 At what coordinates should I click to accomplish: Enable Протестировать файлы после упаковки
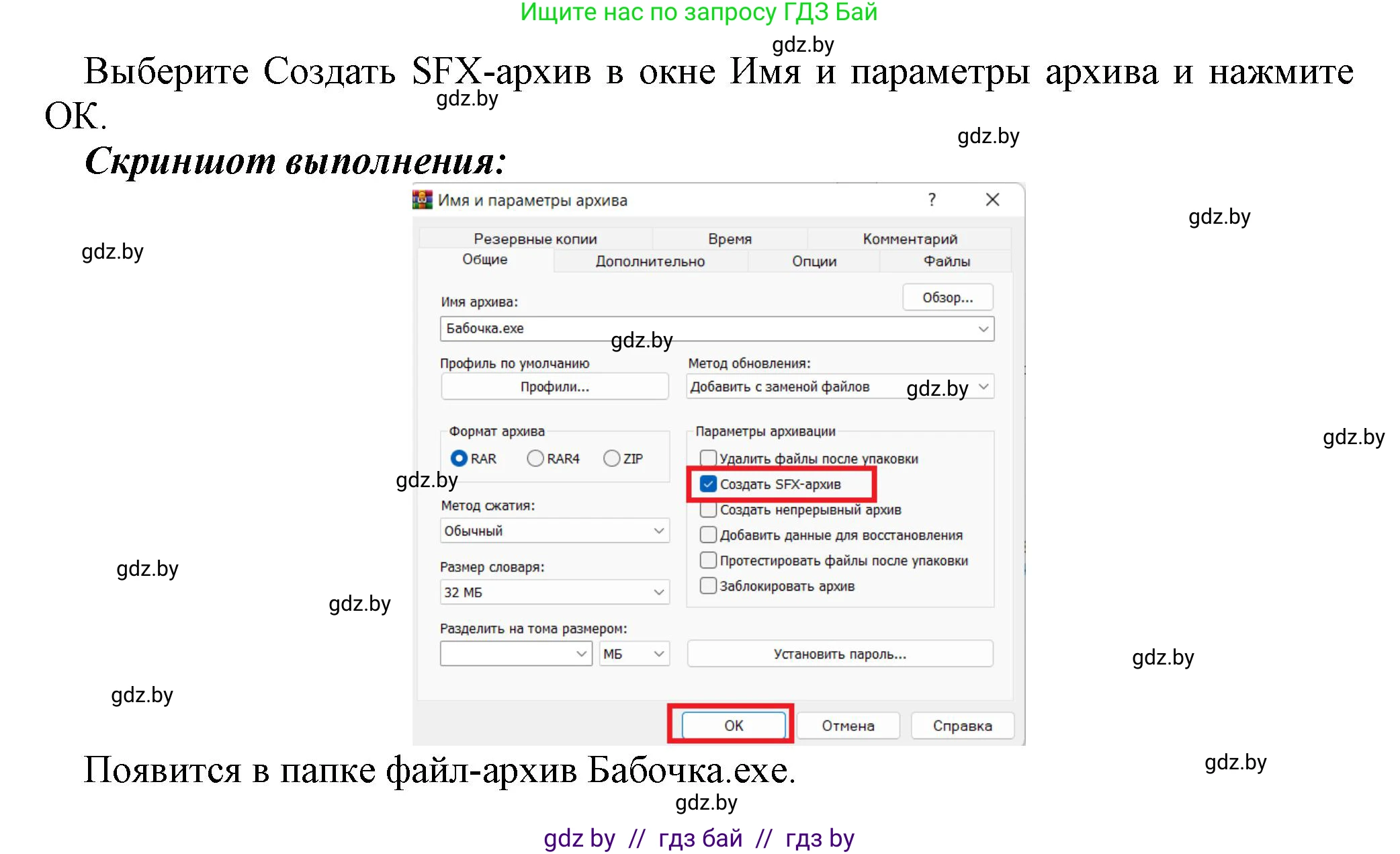point(708,560)
